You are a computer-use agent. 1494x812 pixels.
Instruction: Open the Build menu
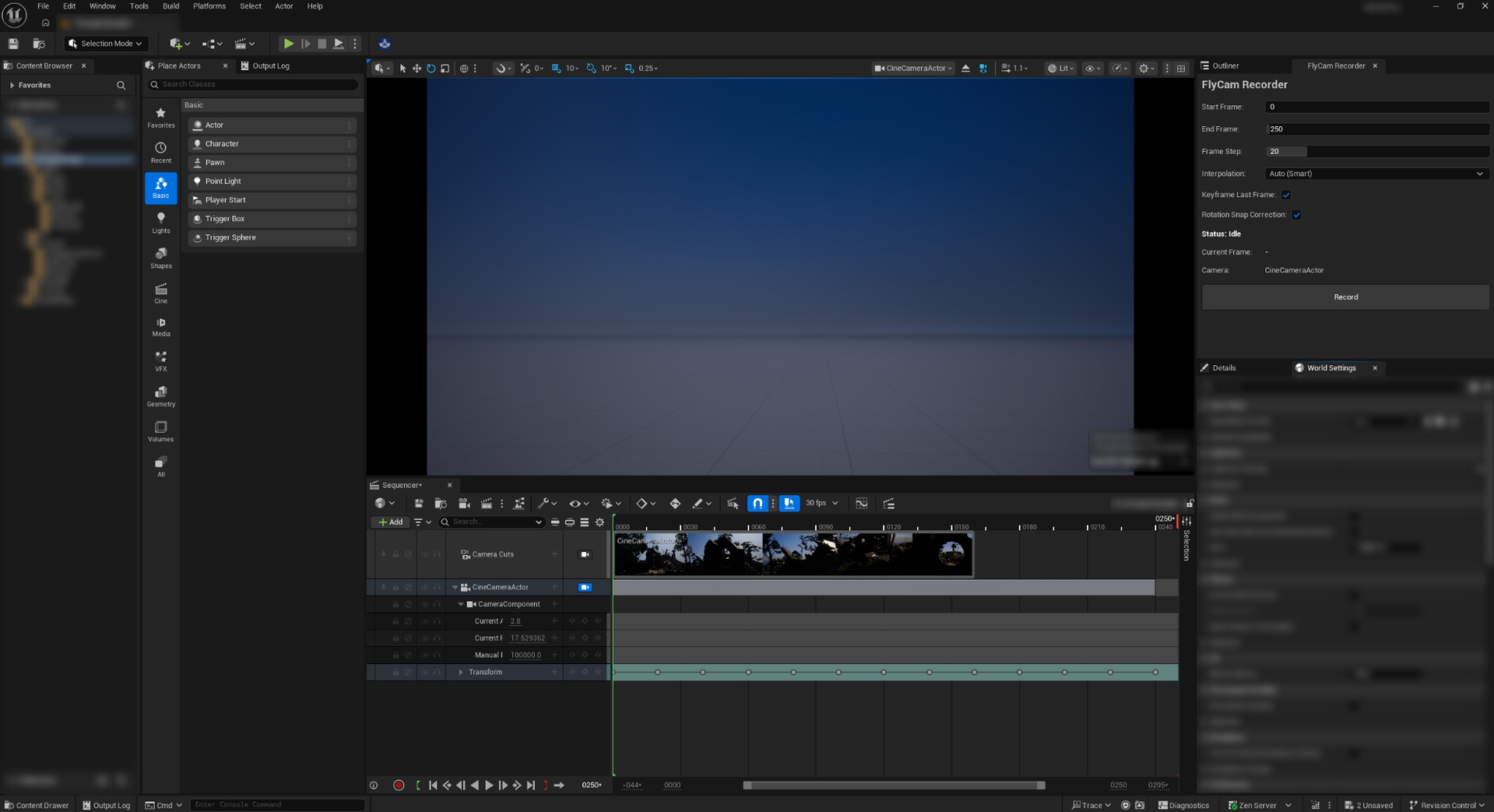click(x=170, y=6)
